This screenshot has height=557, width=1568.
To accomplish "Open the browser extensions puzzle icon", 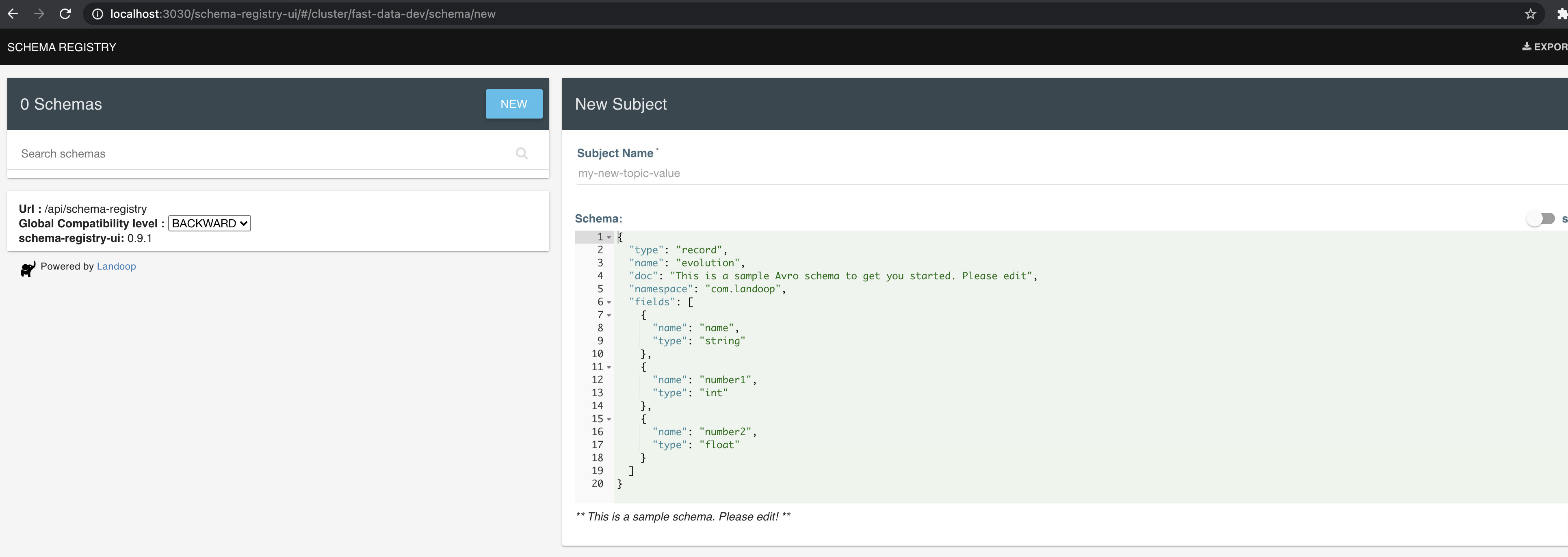I will point(1562,13).
